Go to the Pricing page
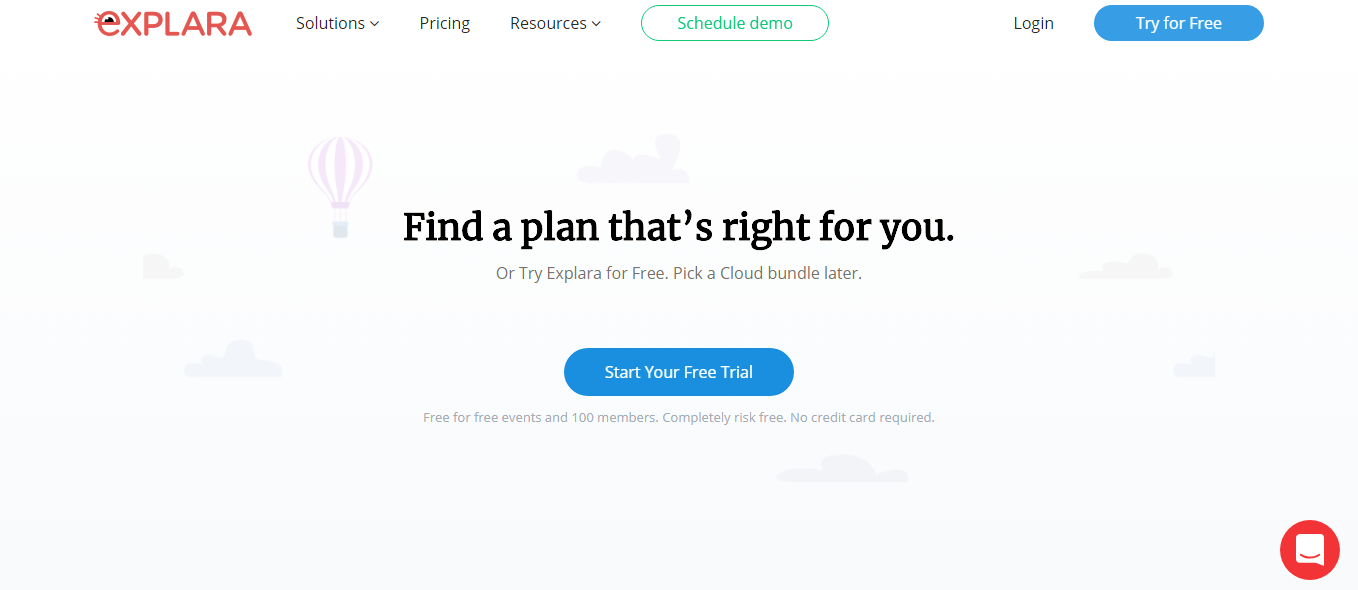 pyautogui.click(x=445, y=23)
